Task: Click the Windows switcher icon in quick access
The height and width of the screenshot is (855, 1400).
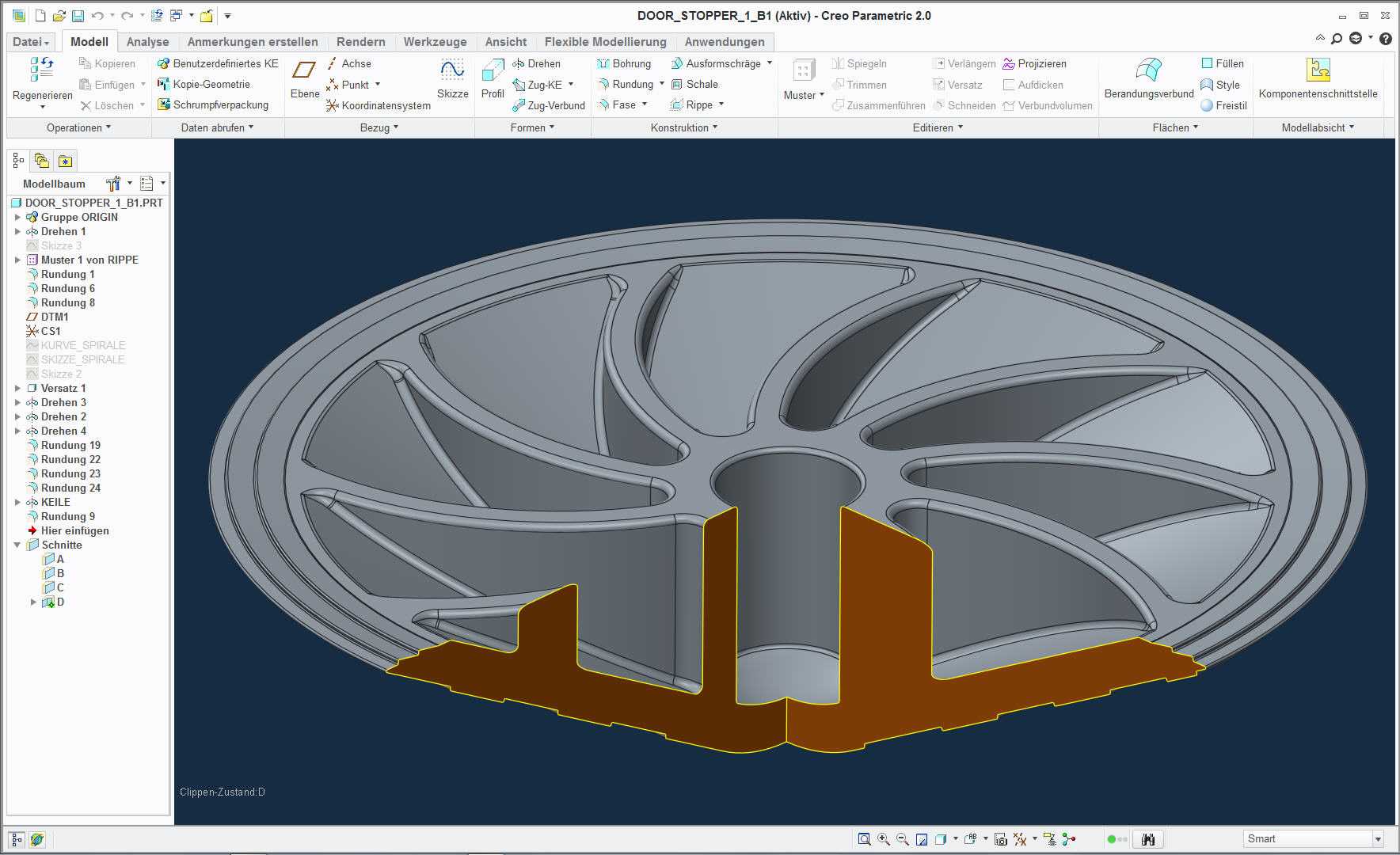Action: click(x=177, y=16)
